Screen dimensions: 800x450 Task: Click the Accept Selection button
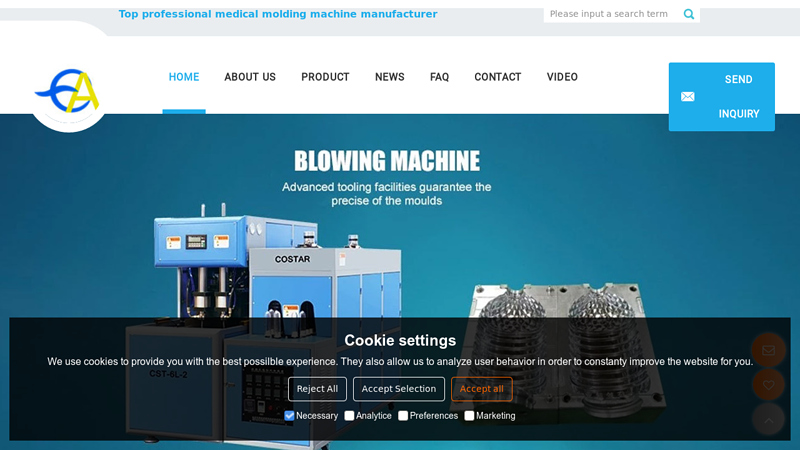[398, 389]
